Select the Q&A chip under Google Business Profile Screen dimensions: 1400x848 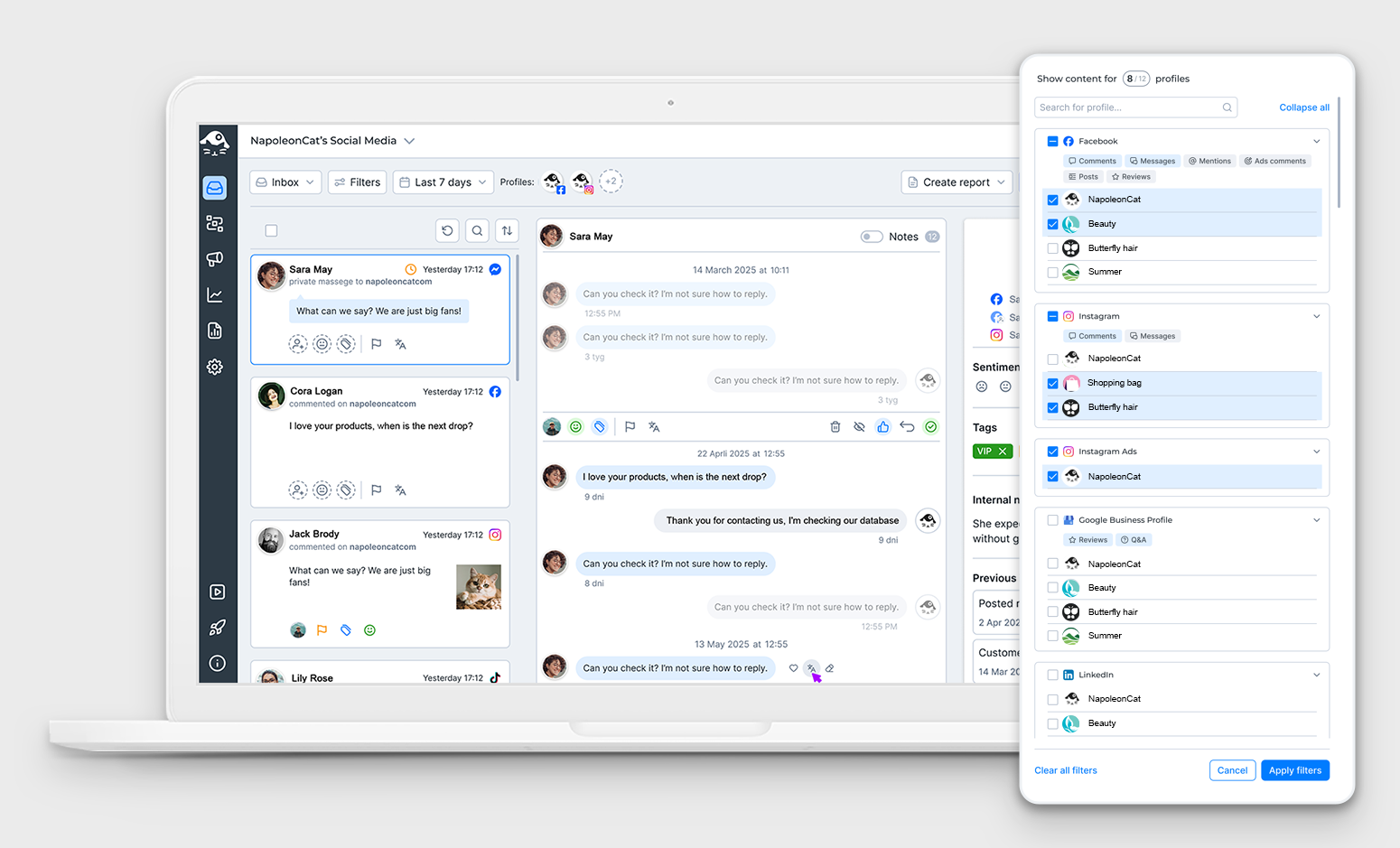(1134, 540)
